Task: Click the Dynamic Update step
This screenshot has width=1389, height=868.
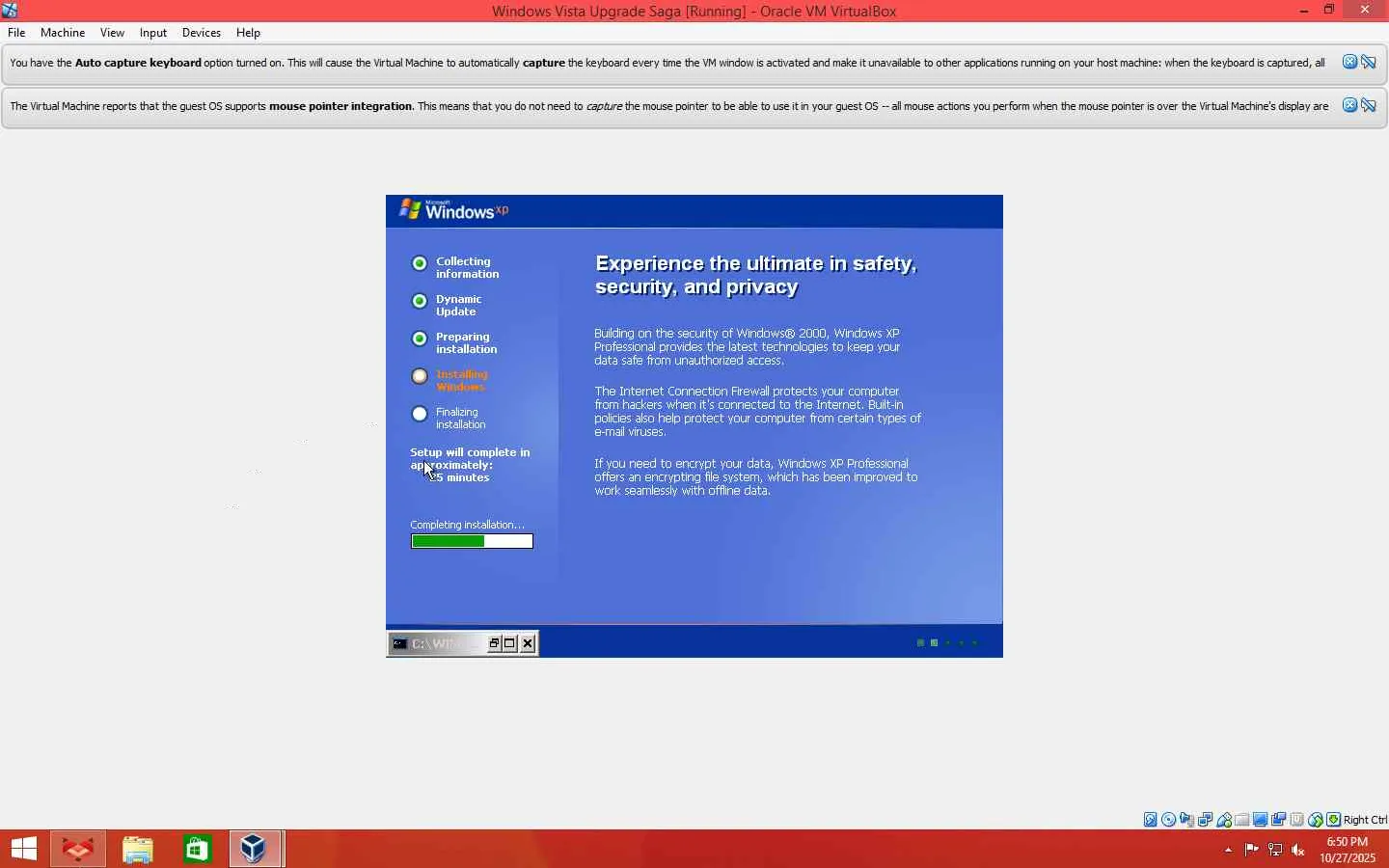Action: 447,305
